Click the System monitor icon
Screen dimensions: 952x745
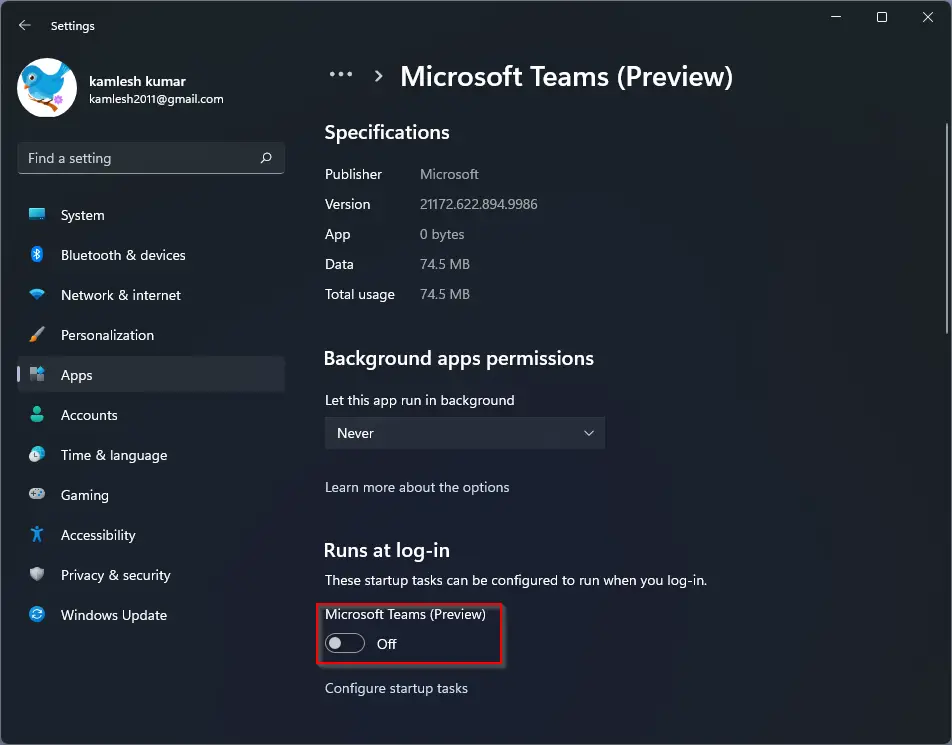37,214
